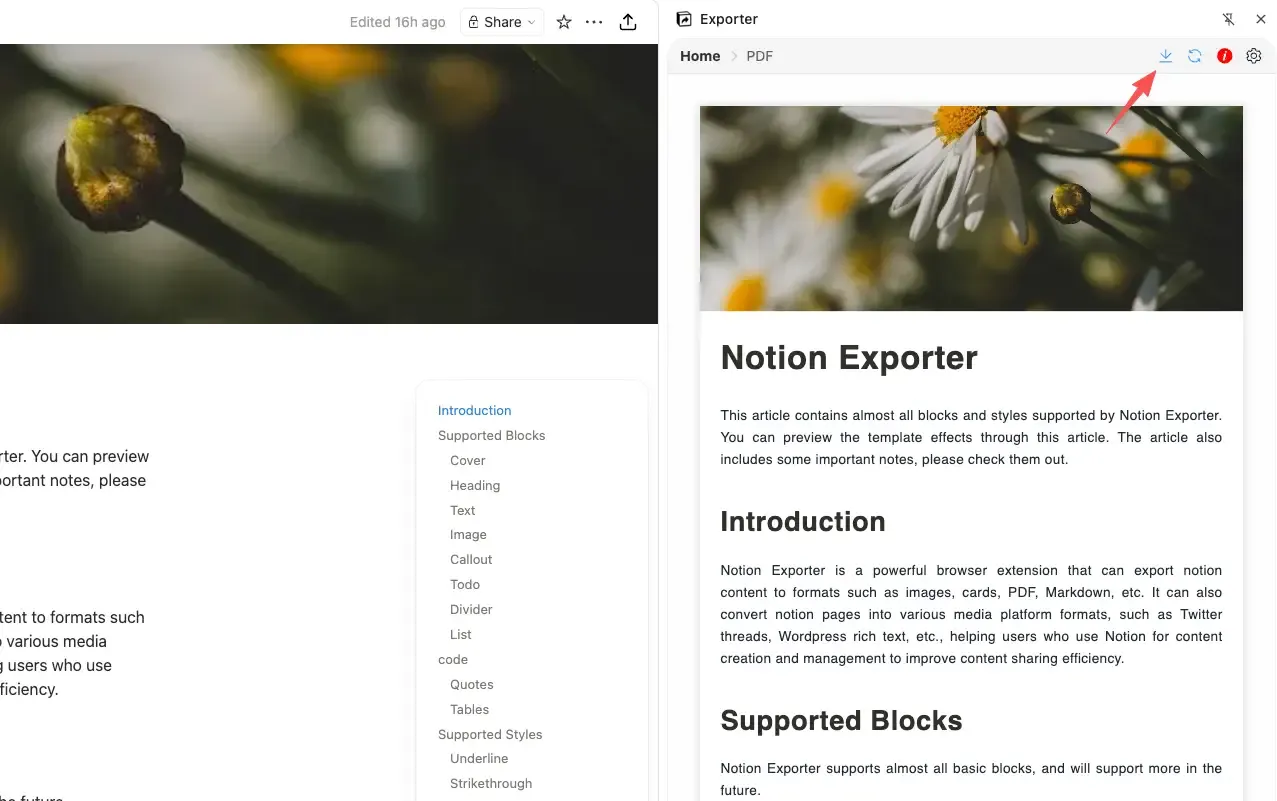Click the download PDF icon
This screenshot has height=801, width=1277.
[1165, 56]
